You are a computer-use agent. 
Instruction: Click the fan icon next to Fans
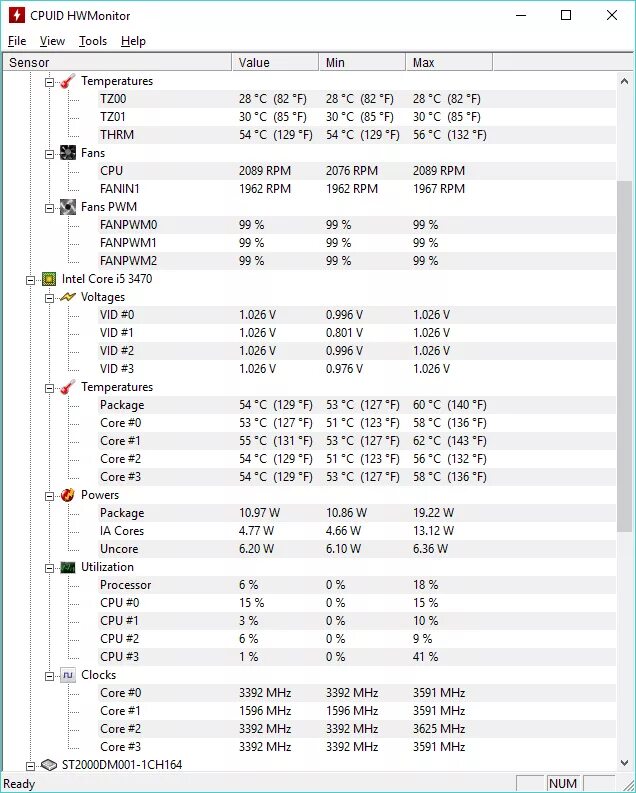pyautogui.click(x=68, y=153)
